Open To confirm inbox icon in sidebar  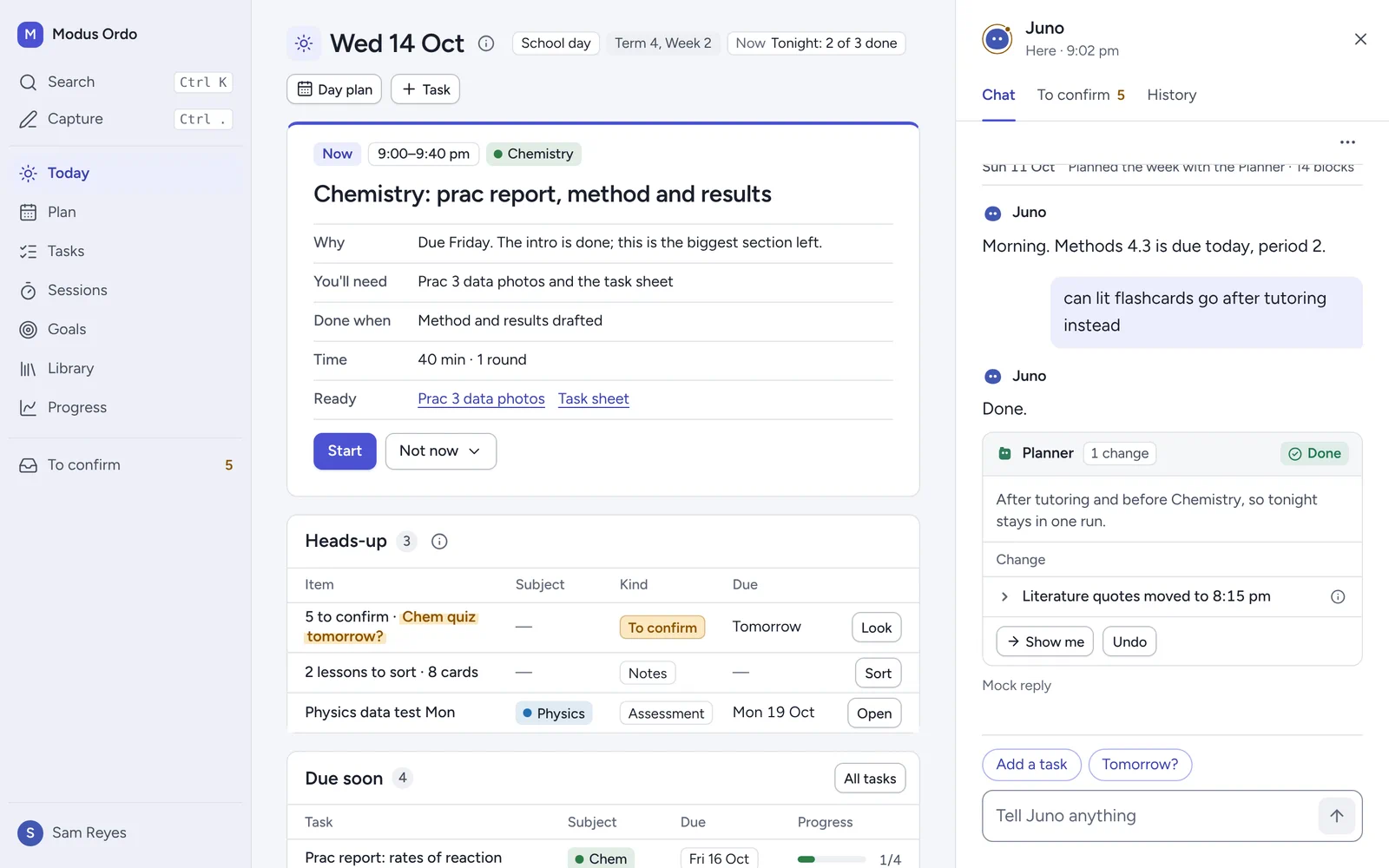[x=28, y=465]
